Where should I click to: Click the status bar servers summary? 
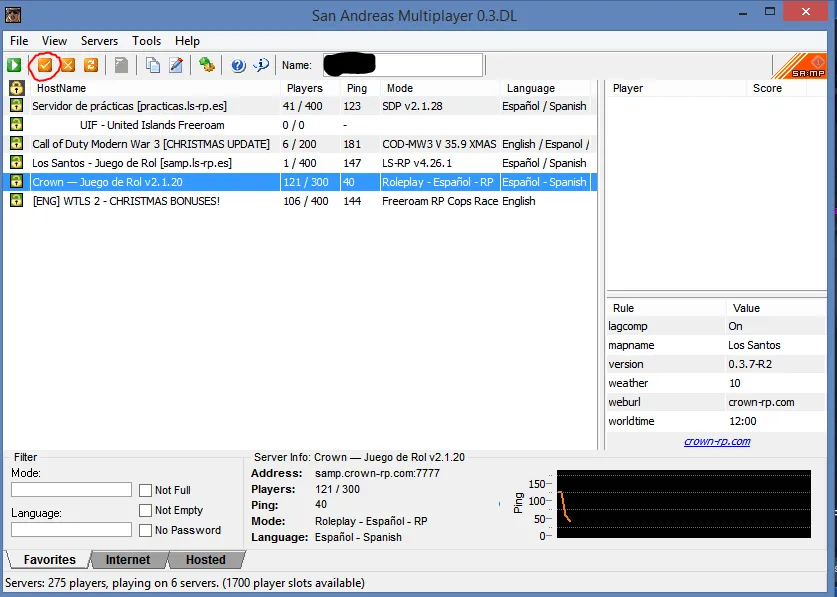coord(185,583)
